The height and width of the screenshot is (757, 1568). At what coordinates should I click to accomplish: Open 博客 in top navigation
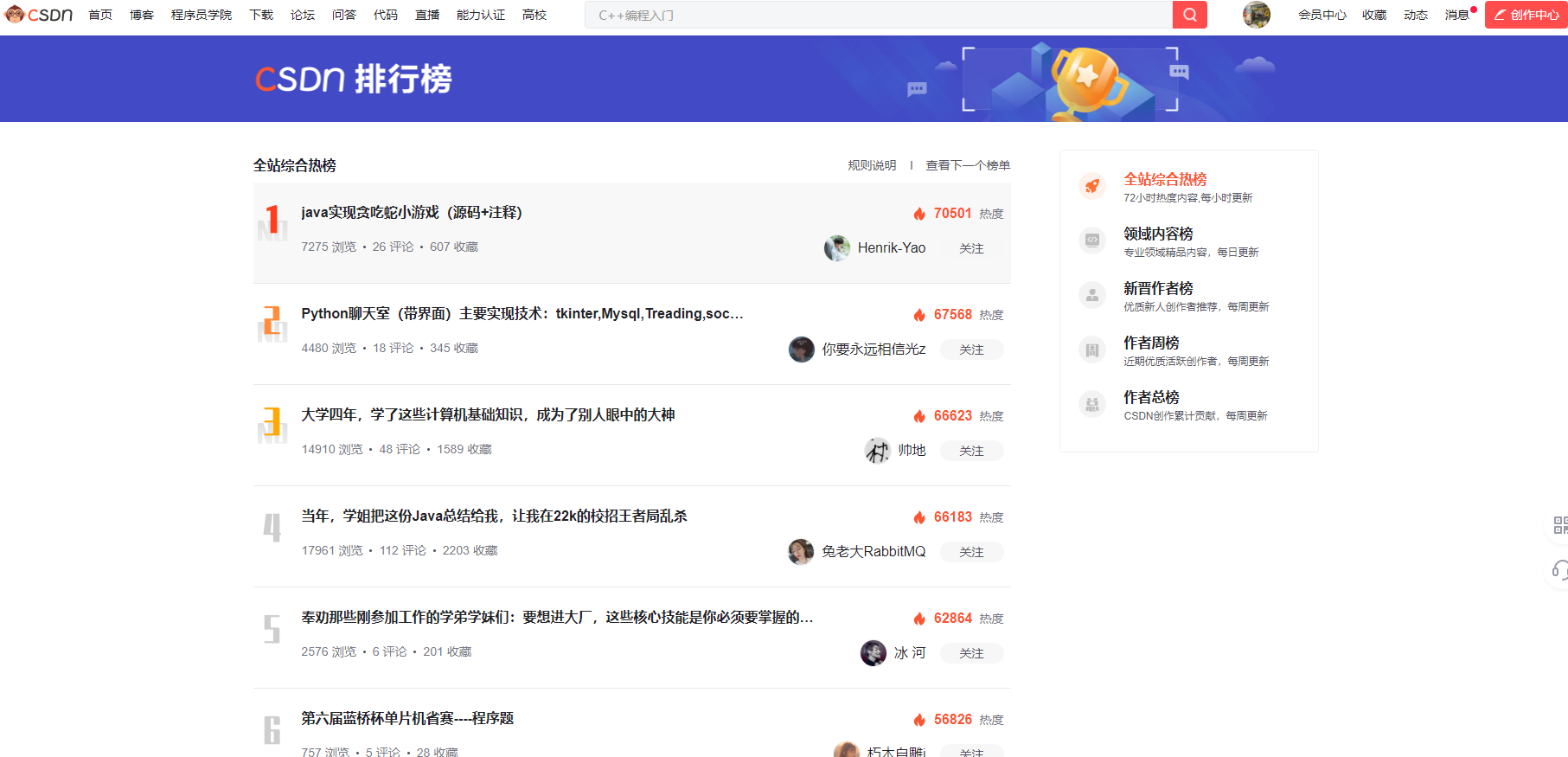pos(142,15)
